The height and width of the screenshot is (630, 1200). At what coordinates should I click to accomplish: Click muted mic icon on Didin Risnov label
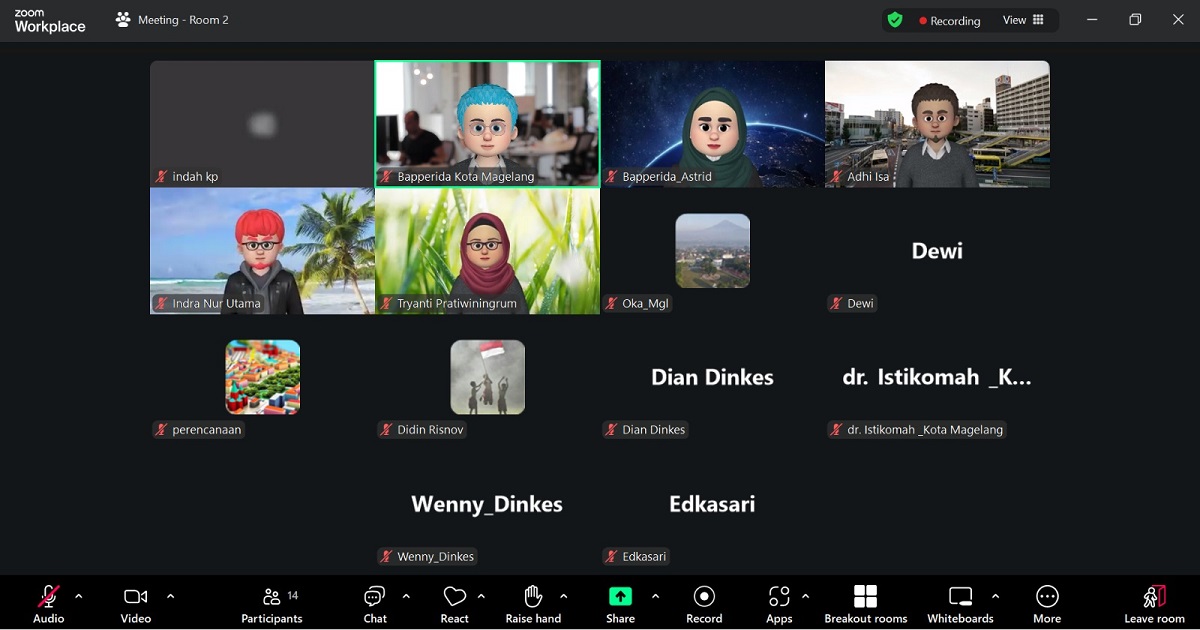[x=386, y=430]
